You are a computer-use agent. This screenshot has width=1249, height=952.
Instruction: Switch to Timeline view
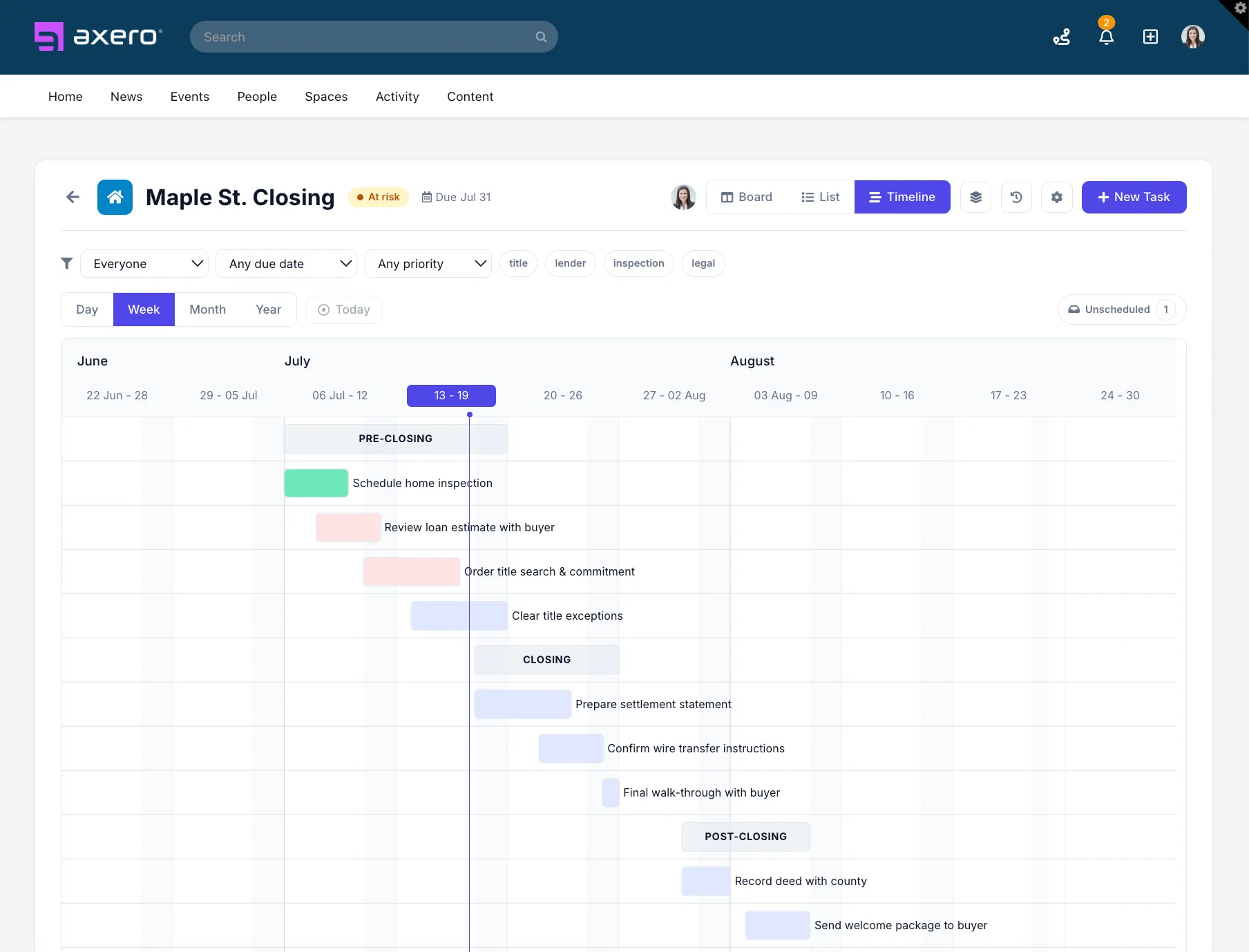click(902, 197)
